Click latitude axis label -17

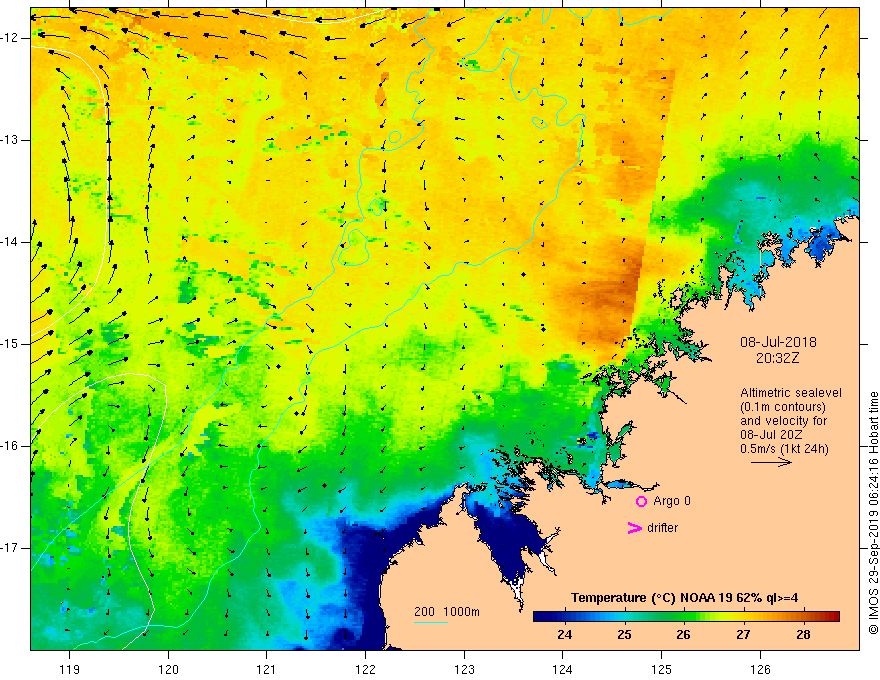point(10,548)
